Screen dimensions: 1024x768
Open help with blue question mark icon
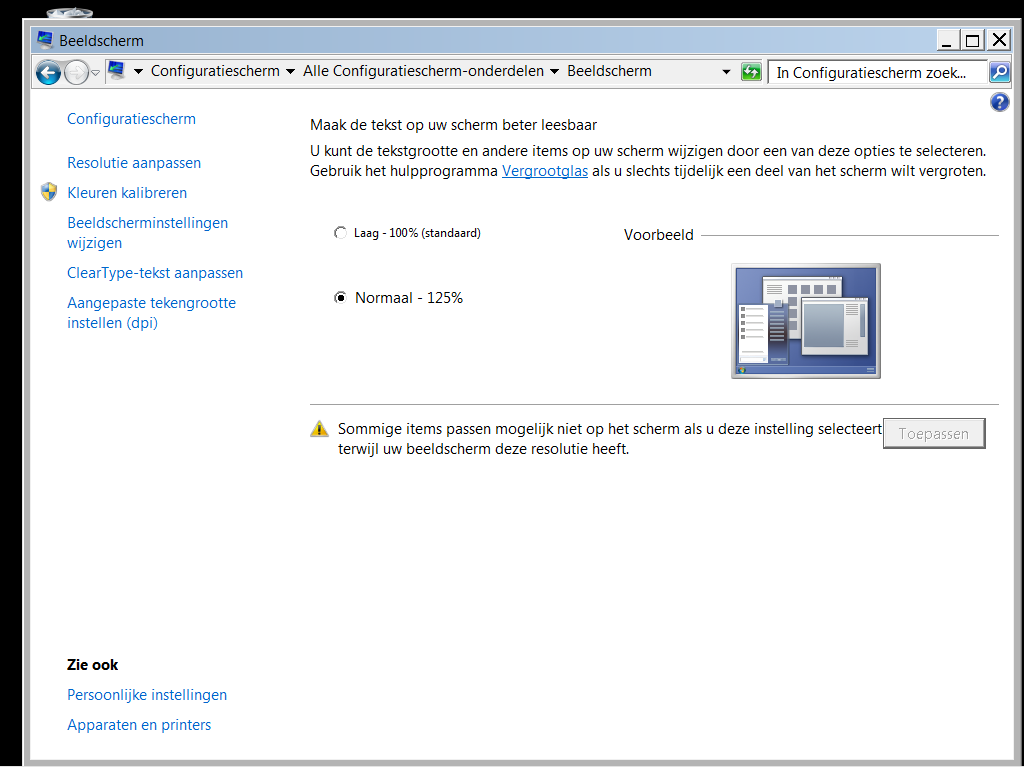999,103
